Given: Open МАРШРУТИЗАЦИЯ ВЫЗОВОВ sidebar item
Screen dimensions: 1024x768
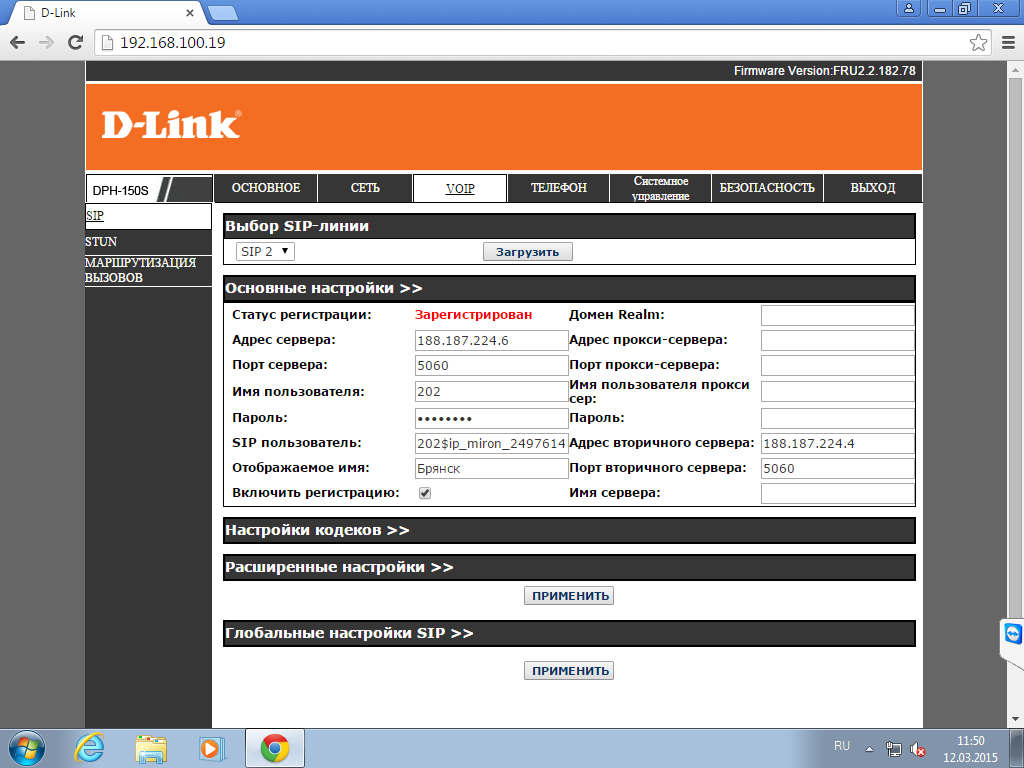Looking at the screenshot, I should 148,270.
